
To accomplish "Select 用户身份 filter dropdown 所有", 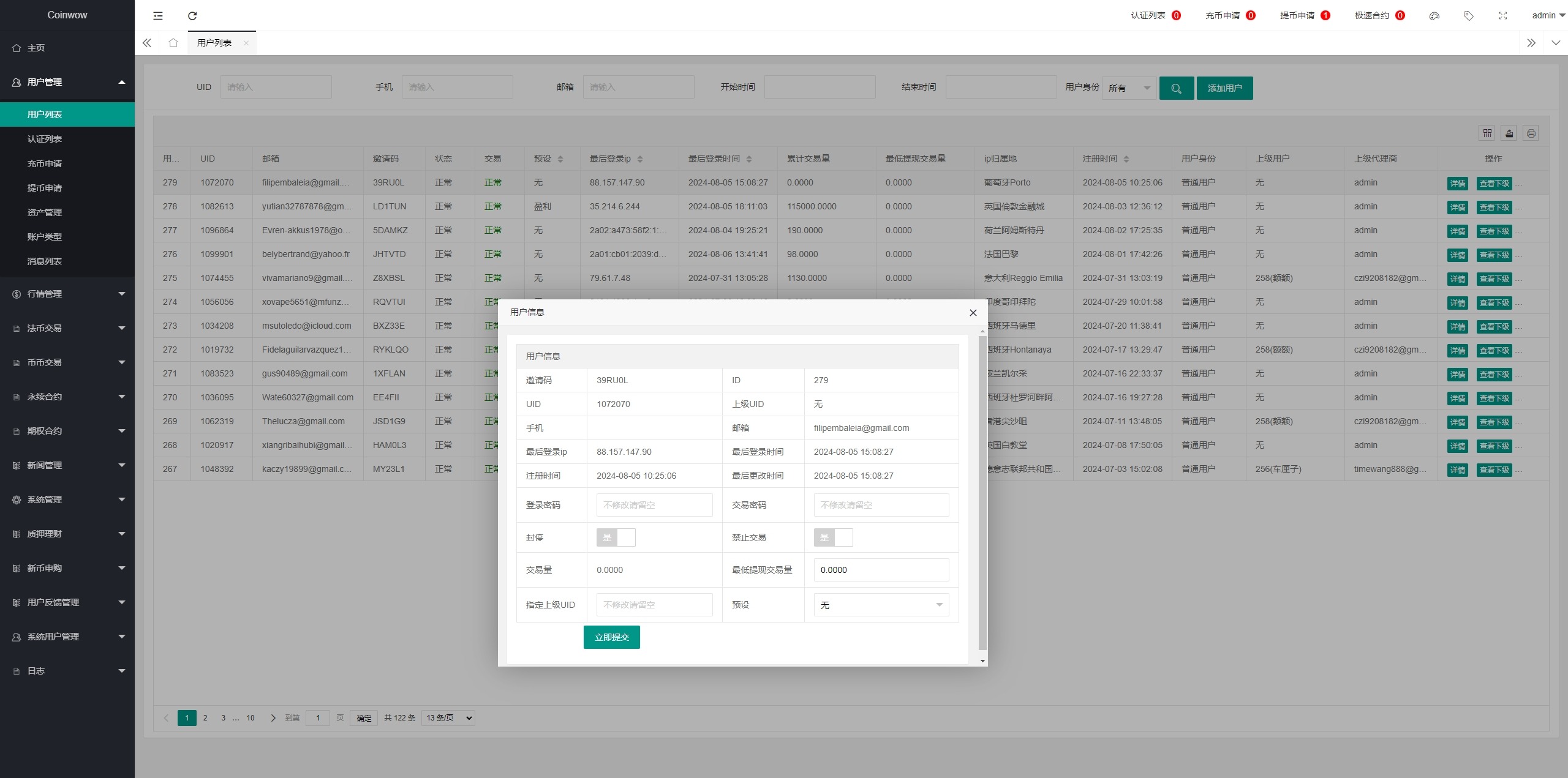I will 1129,88.
